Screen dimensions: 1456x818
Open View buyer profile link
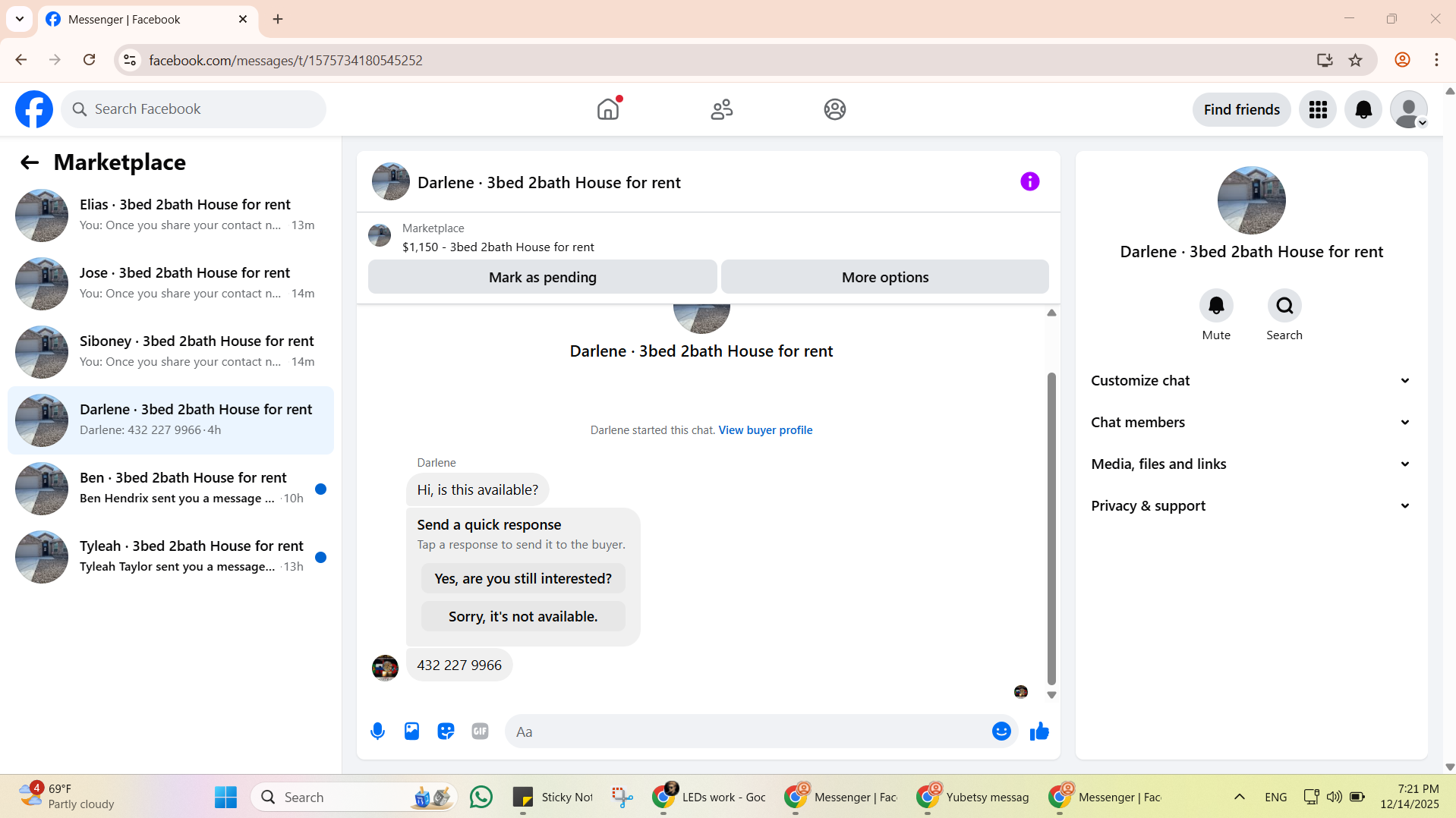click(x=765, y=430)
